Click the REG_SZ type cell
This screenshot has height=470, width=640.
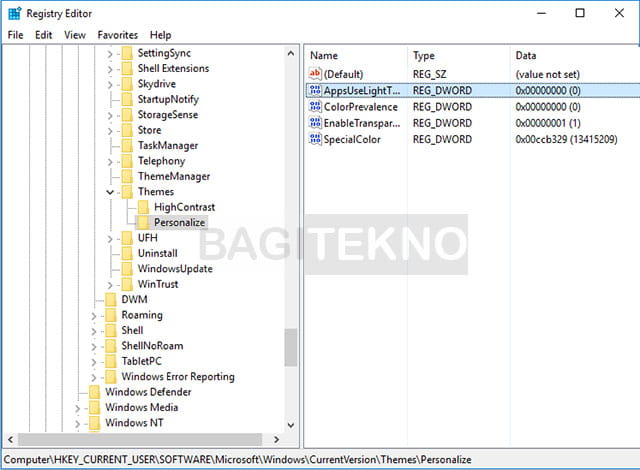[429, 74]
